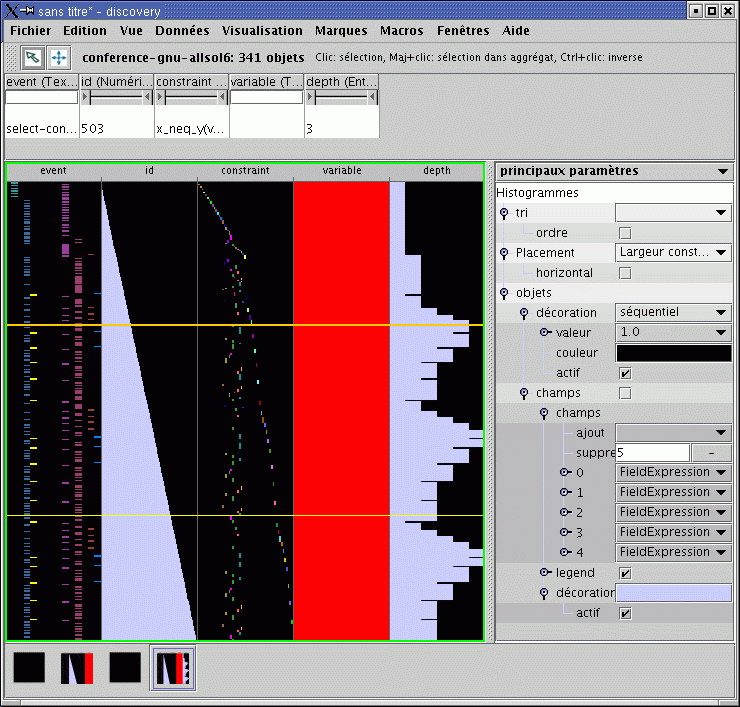The width and height of the screenshot is (740, 707).
Task: Open the Macros menu
Action: 401,31
